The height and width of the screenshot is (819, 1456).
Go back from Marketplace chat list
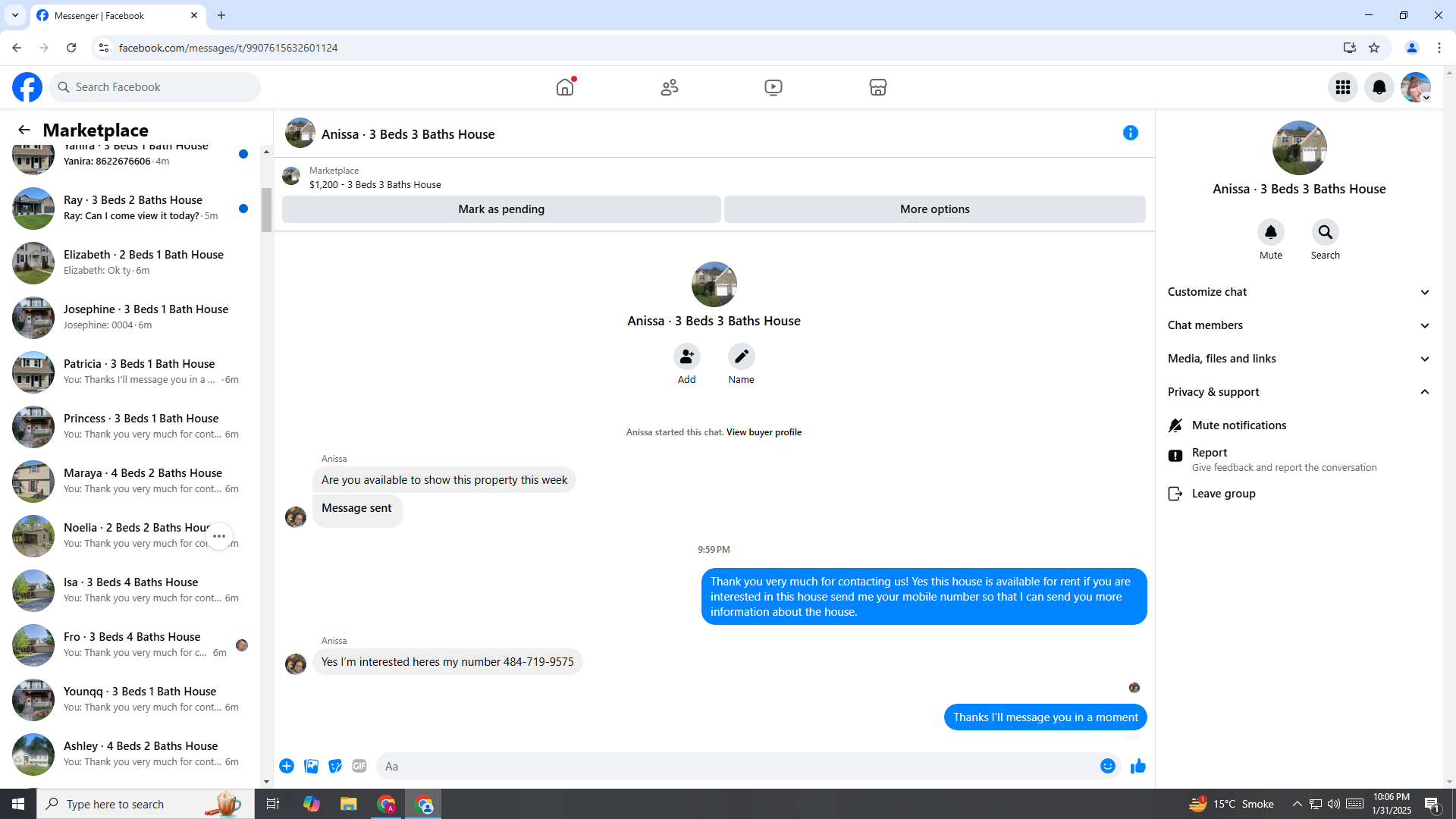pyautogui.click(x=24, y=130)
